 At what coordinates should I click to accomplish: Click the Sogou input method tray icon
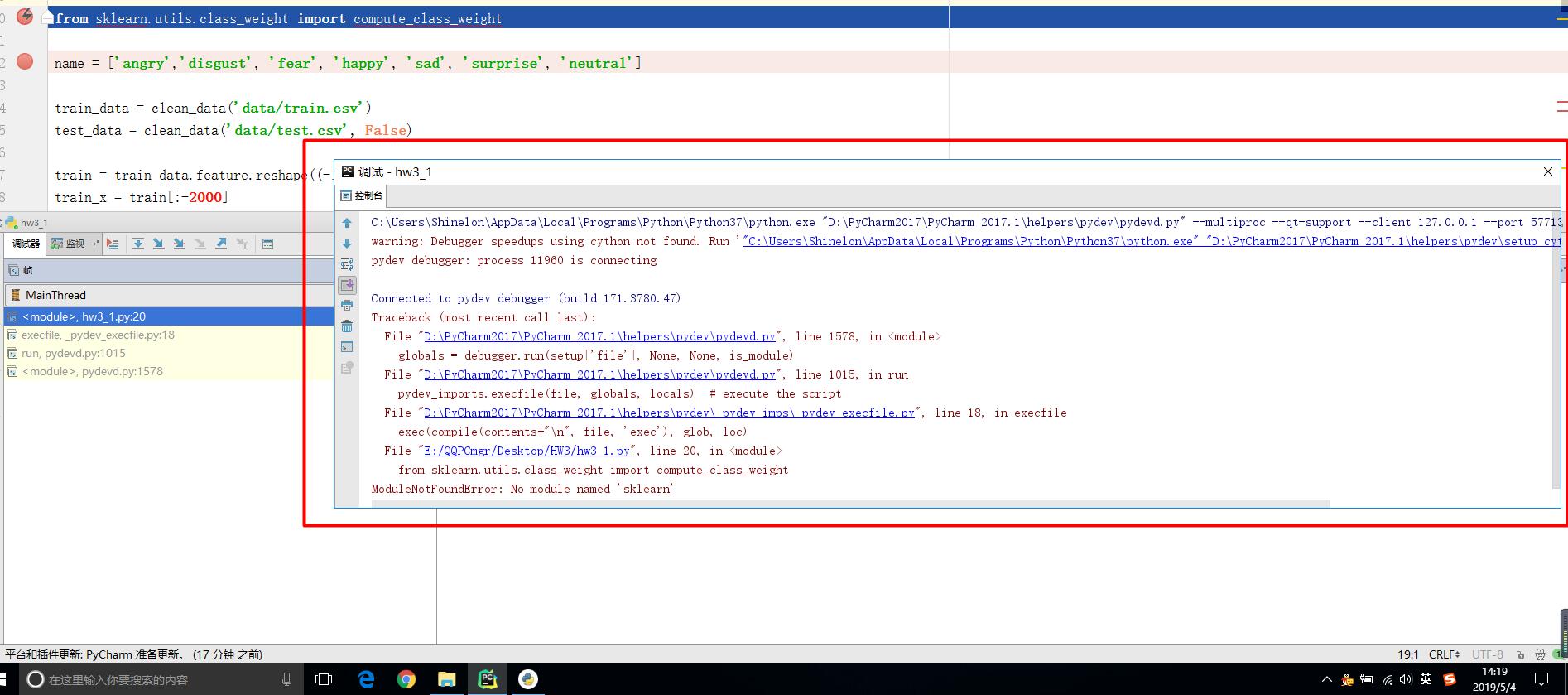pyautogui.click(x=1449, y=679)
